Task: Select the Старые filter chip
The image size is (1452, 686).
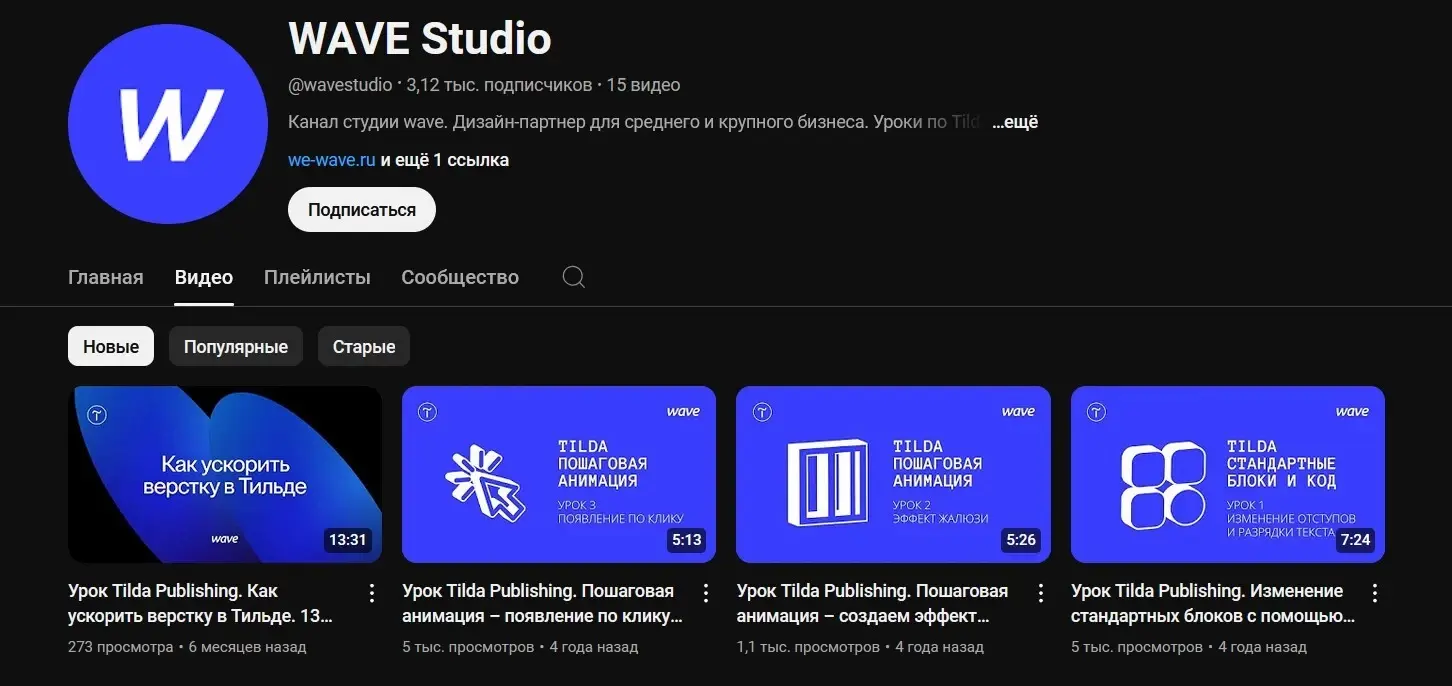Action: (363, 346)
